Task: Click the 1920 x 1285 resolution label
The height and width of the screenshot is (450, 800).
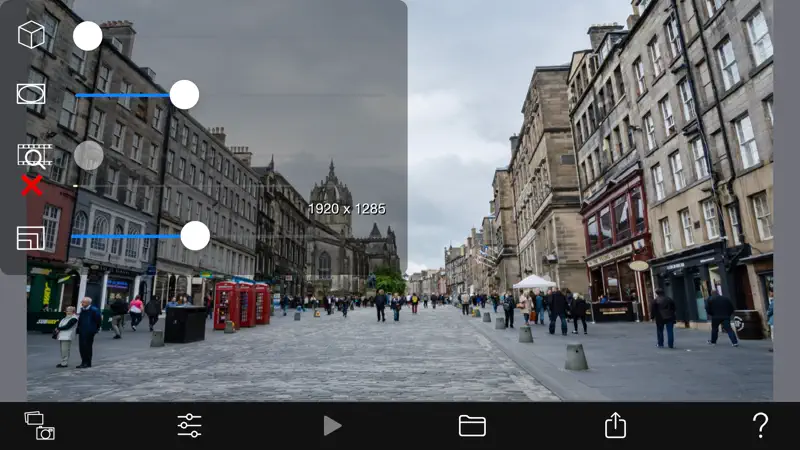Action: point(347,209)
